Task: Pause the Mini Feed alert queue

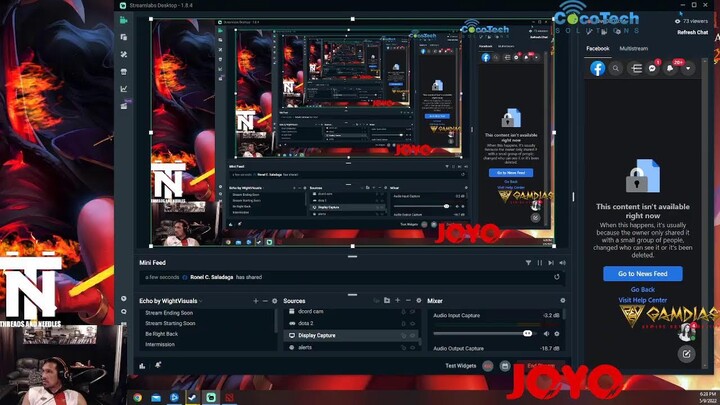Action: (x=540, y=263)
